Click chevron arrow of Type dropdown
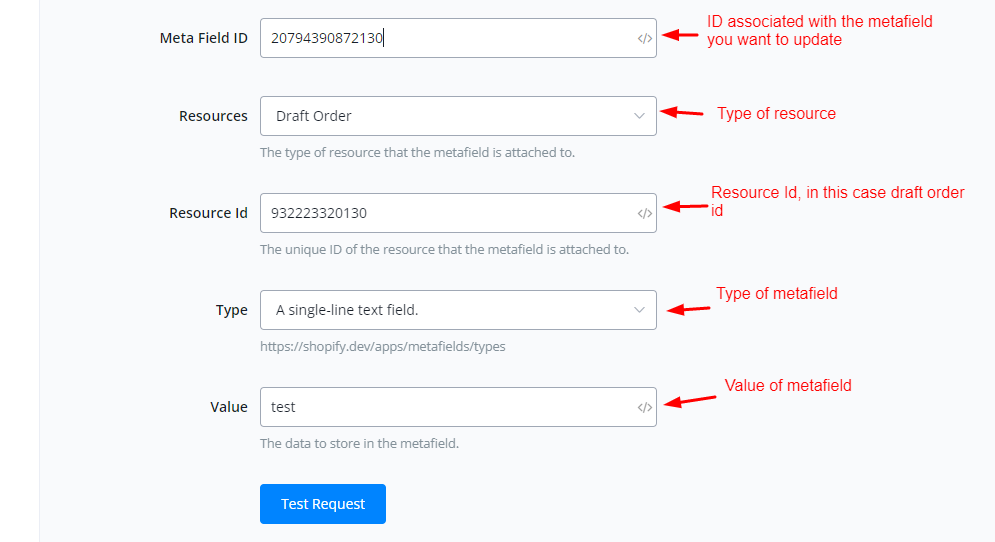The width and height of the screenshot is (995, 542). coord(640,310)
